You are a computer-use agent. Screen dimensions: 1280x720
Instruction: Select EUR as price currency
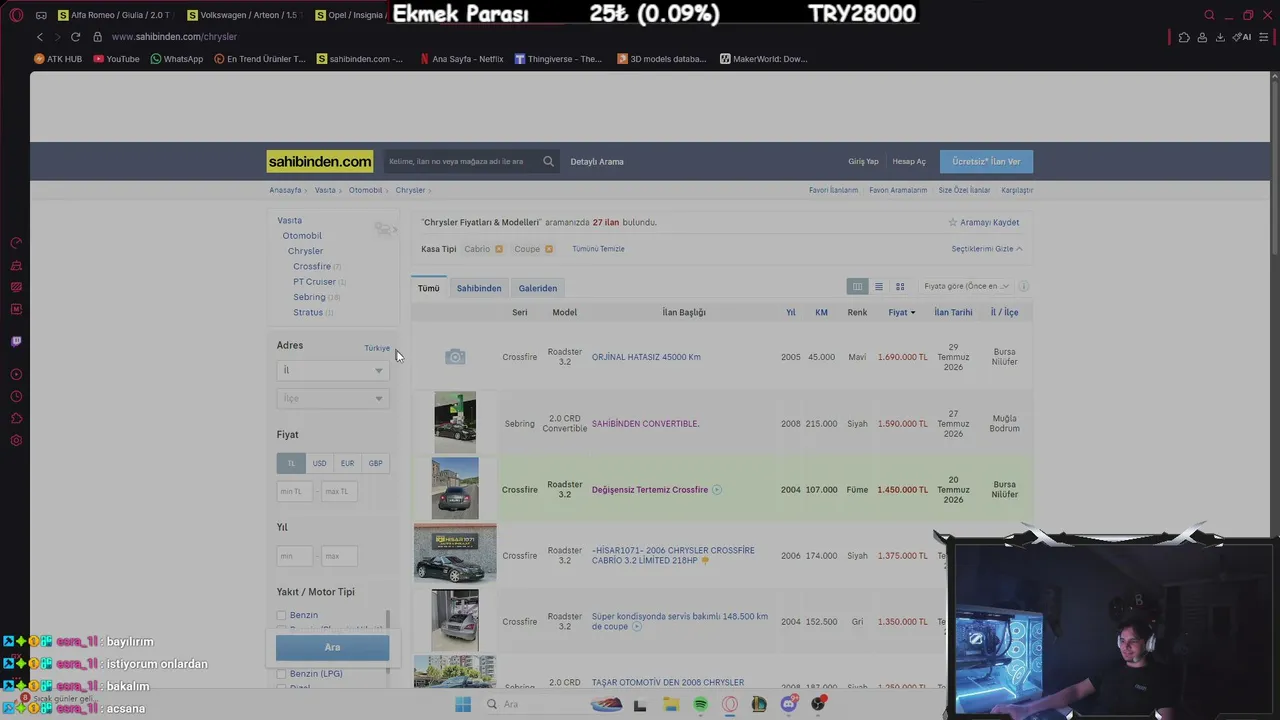click(x=347, y=463)
